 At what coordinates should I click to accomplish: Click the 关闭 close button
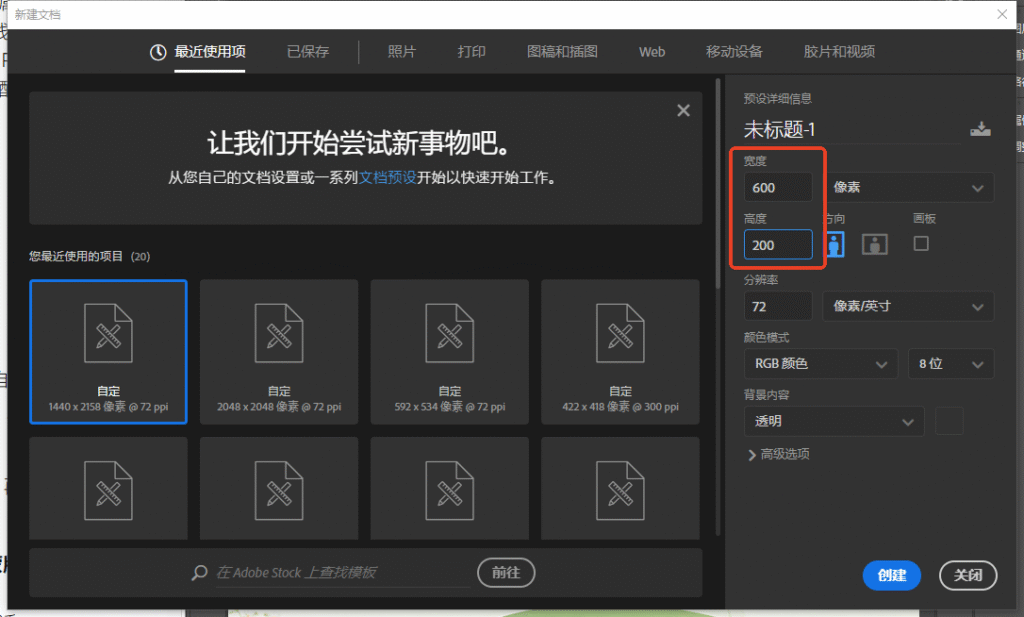968,575
